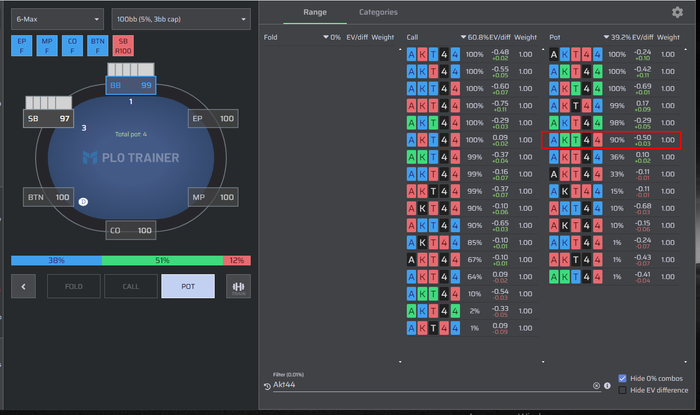Viewport: 700px width, 415px height.
Task: Switch to the Categories tab
Action: (x=378, y=12)
